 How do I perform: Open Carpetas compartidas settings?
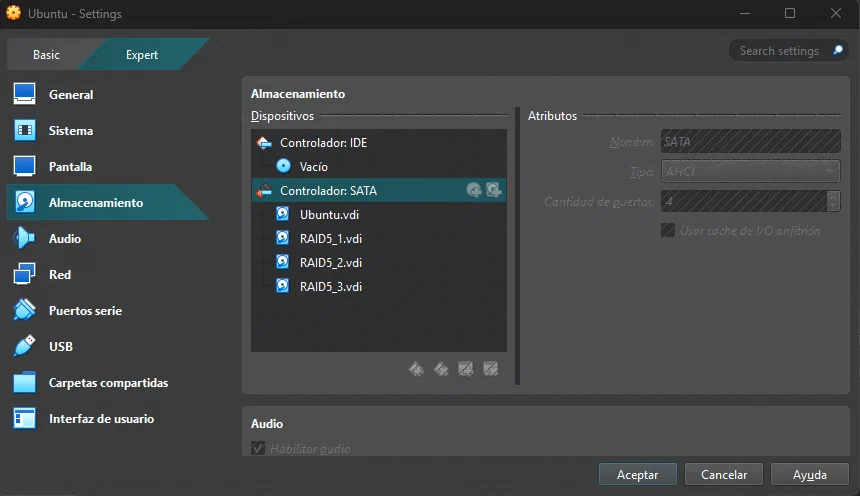pos(107,382)
